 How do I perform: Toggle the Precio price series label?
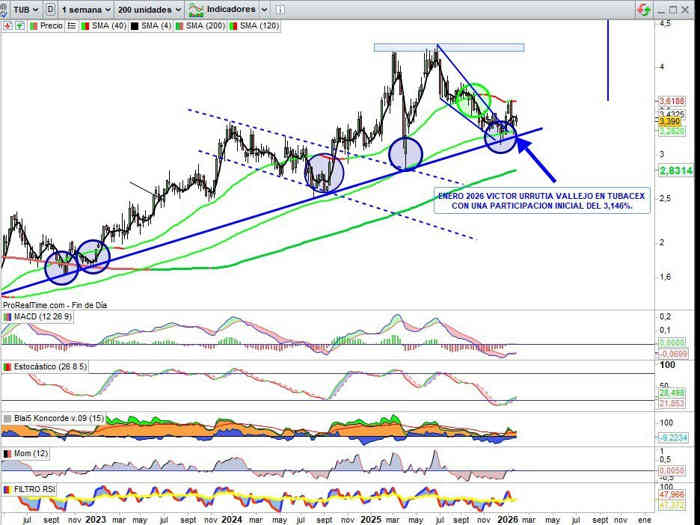pyautogui.click(x=52, y=25)
